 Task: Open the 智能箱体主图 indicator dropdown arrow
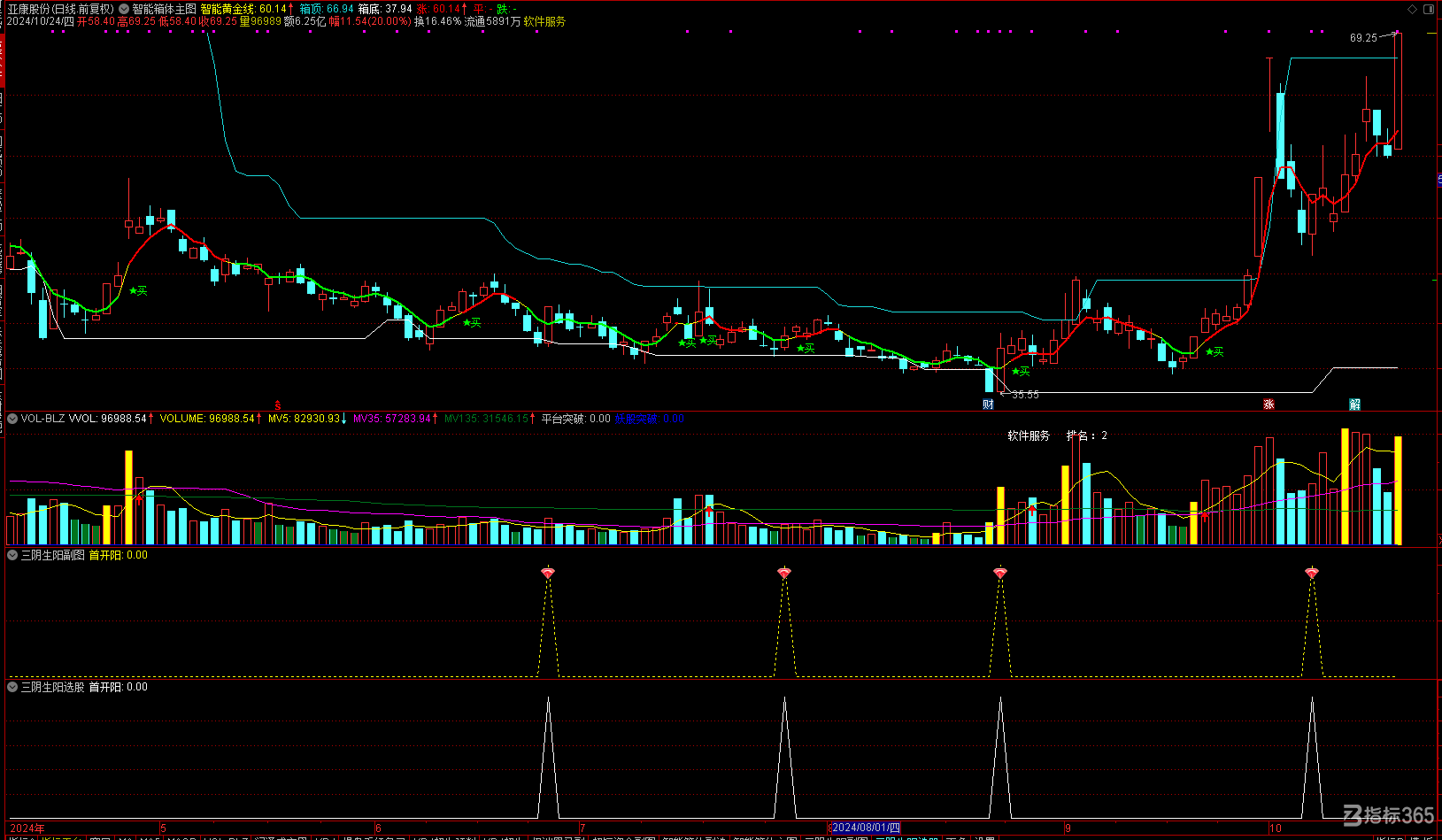click(x=125, y=9)
